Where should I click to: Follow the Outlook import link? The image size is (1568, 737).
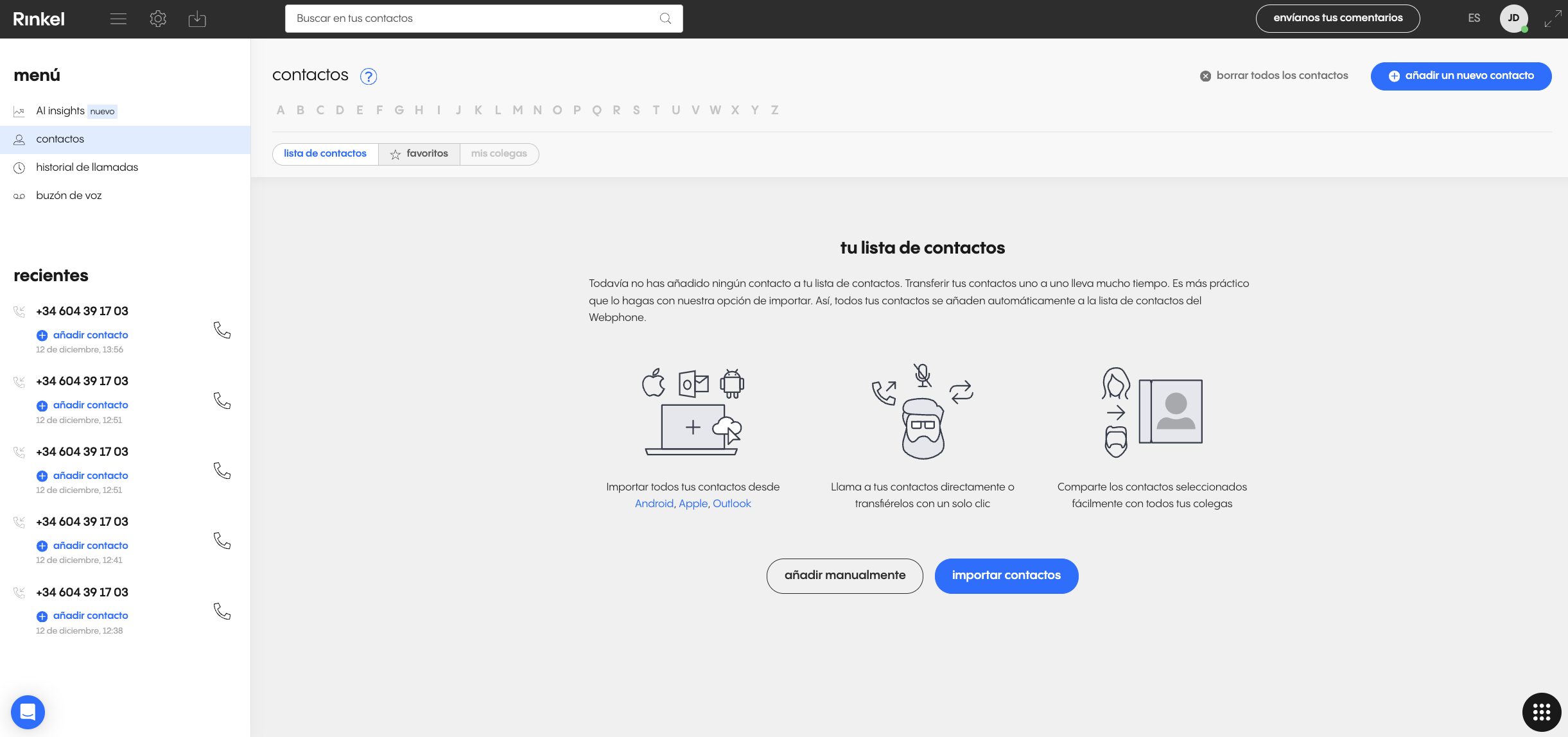(x=731, y=504)
